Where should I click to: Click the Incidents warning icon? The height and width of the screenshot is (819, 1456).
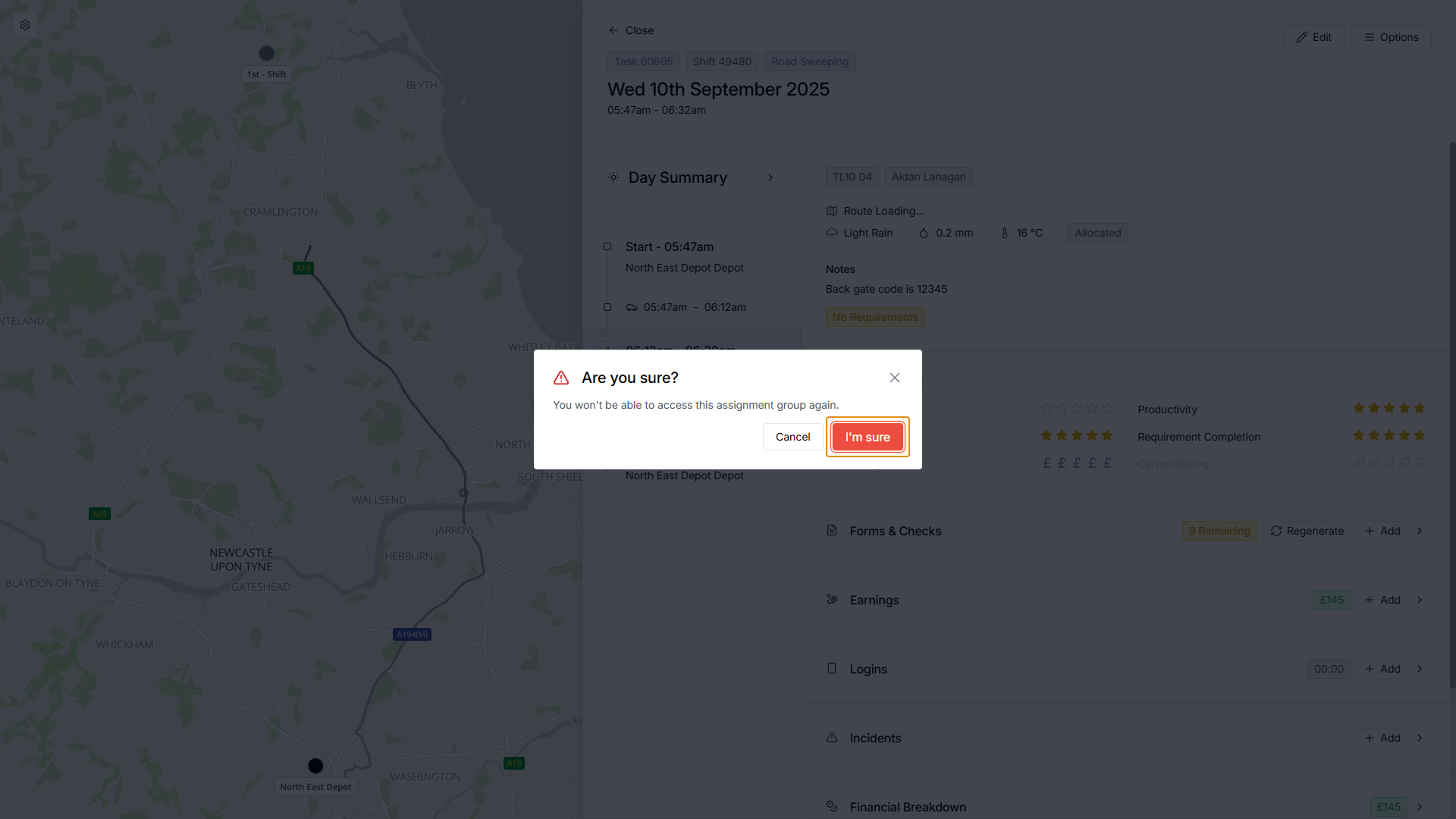coord(832,738)
